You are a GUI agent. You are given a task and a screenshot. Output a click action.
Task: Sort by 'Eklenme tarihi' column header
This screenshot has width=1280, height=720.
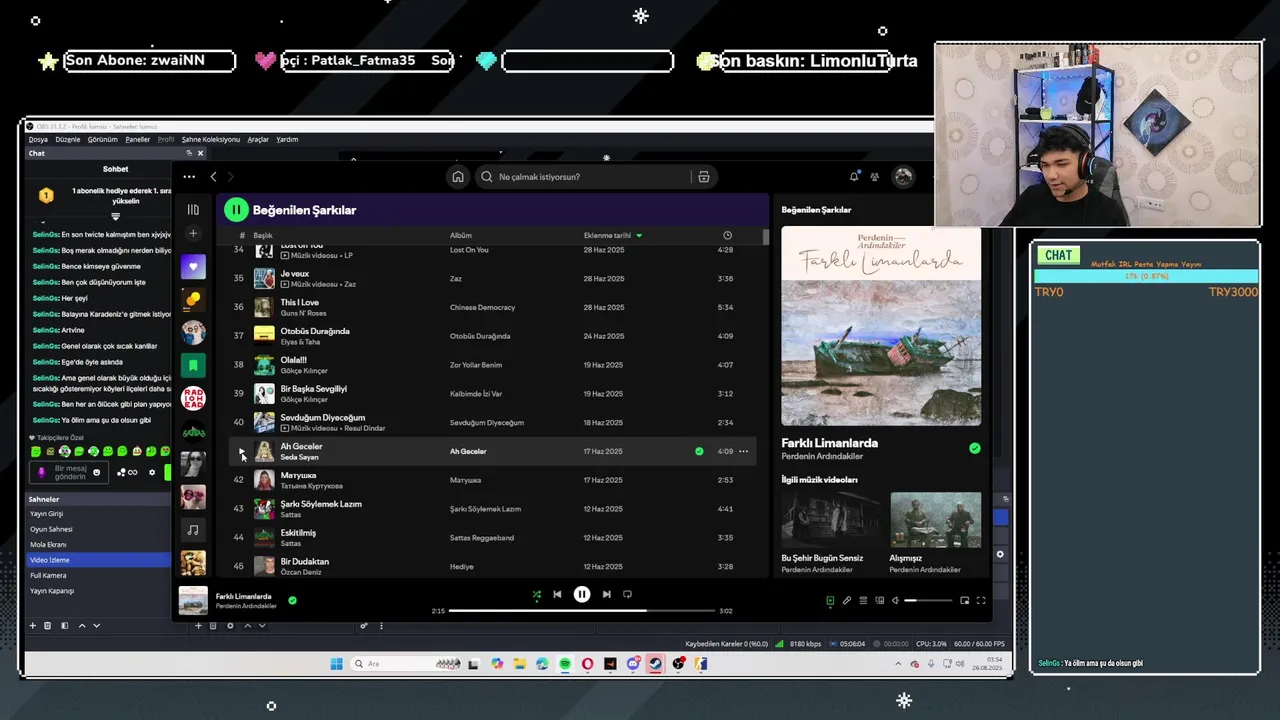click(612, 235)
